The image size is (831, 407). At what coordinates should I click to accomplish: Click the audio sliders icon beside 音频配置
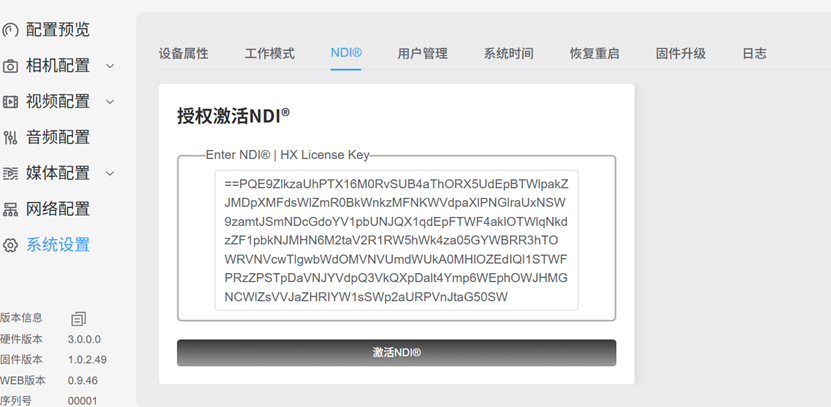[10, 138]
